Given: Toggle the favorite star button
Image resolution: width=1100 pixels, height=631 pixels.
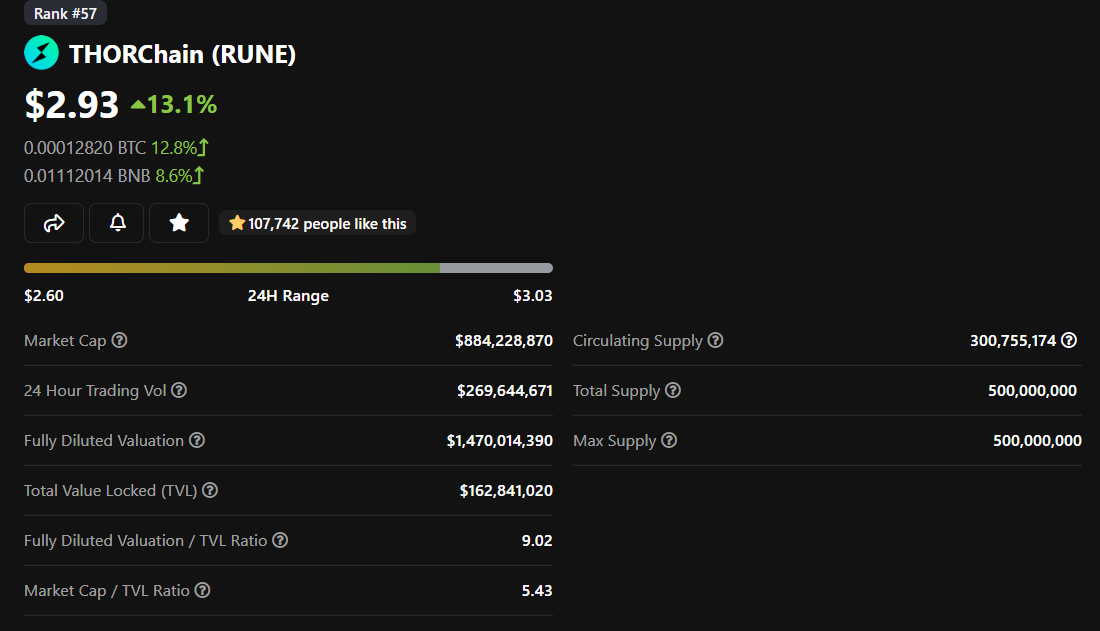Looking at the screenshot, I should coord(179,223).
